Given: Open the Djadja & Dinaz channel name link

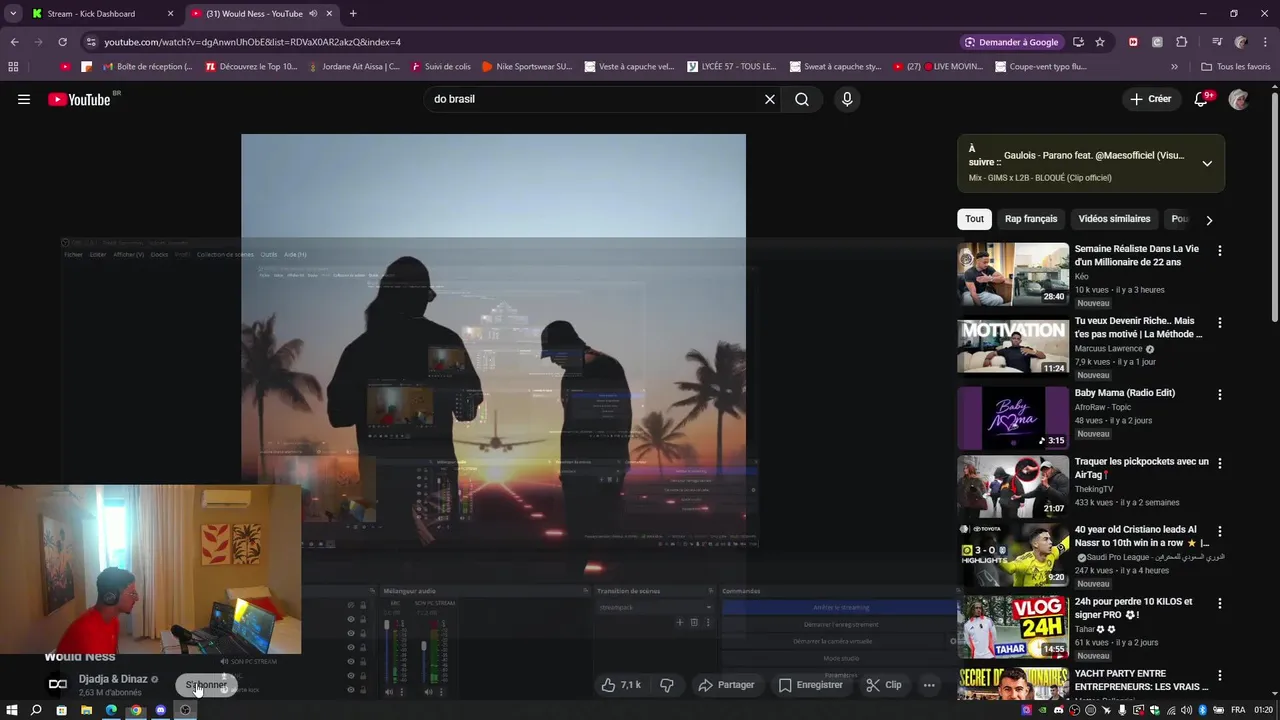Looking at the screenshot, I should (x=113, y=679).
